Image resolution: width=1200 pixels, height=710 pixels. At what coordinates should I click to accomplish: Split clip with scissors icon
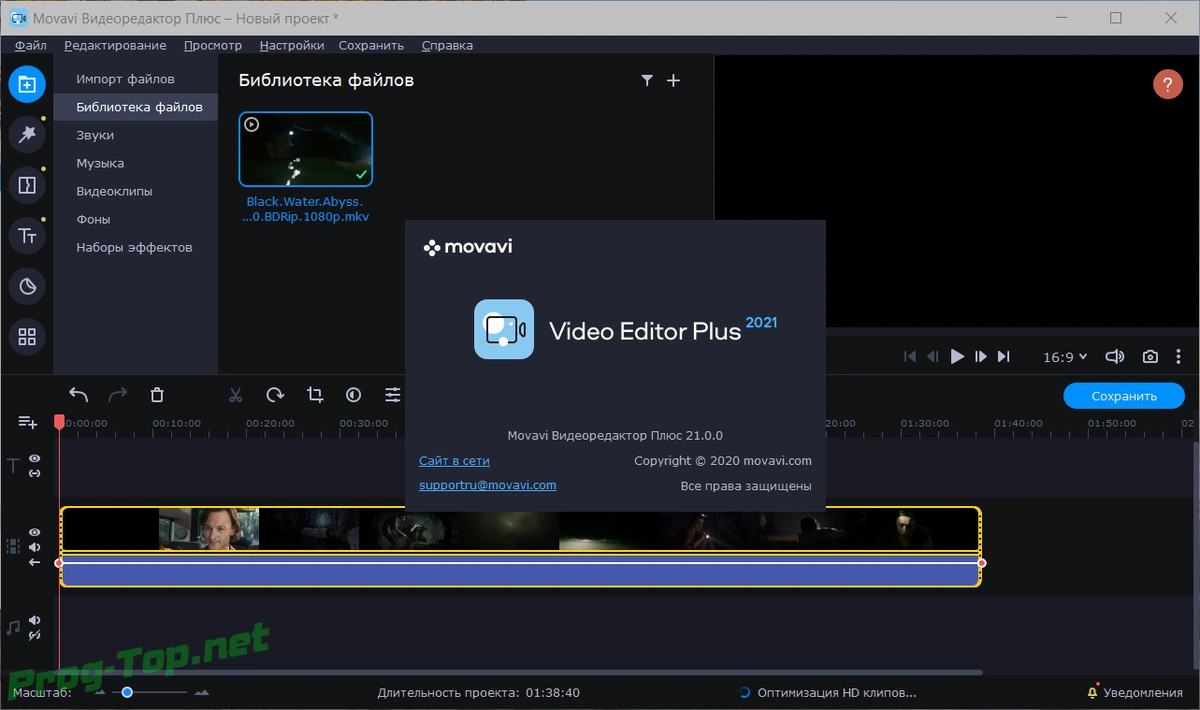(x=236, y=395)
